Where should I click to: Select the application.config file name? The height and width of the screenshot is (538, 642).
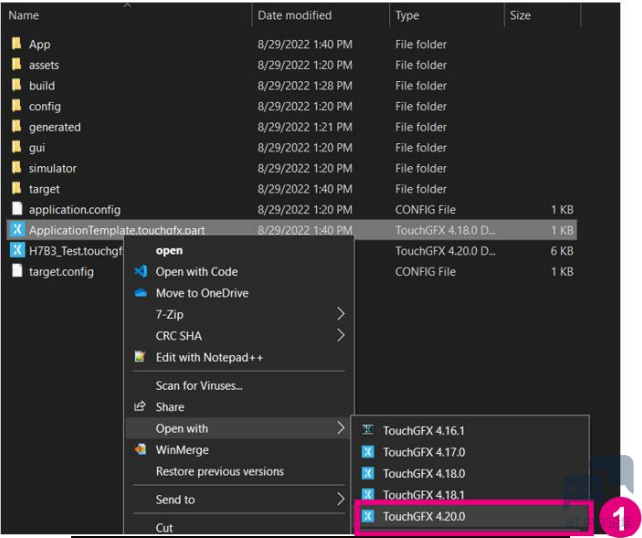pos(75,210)
